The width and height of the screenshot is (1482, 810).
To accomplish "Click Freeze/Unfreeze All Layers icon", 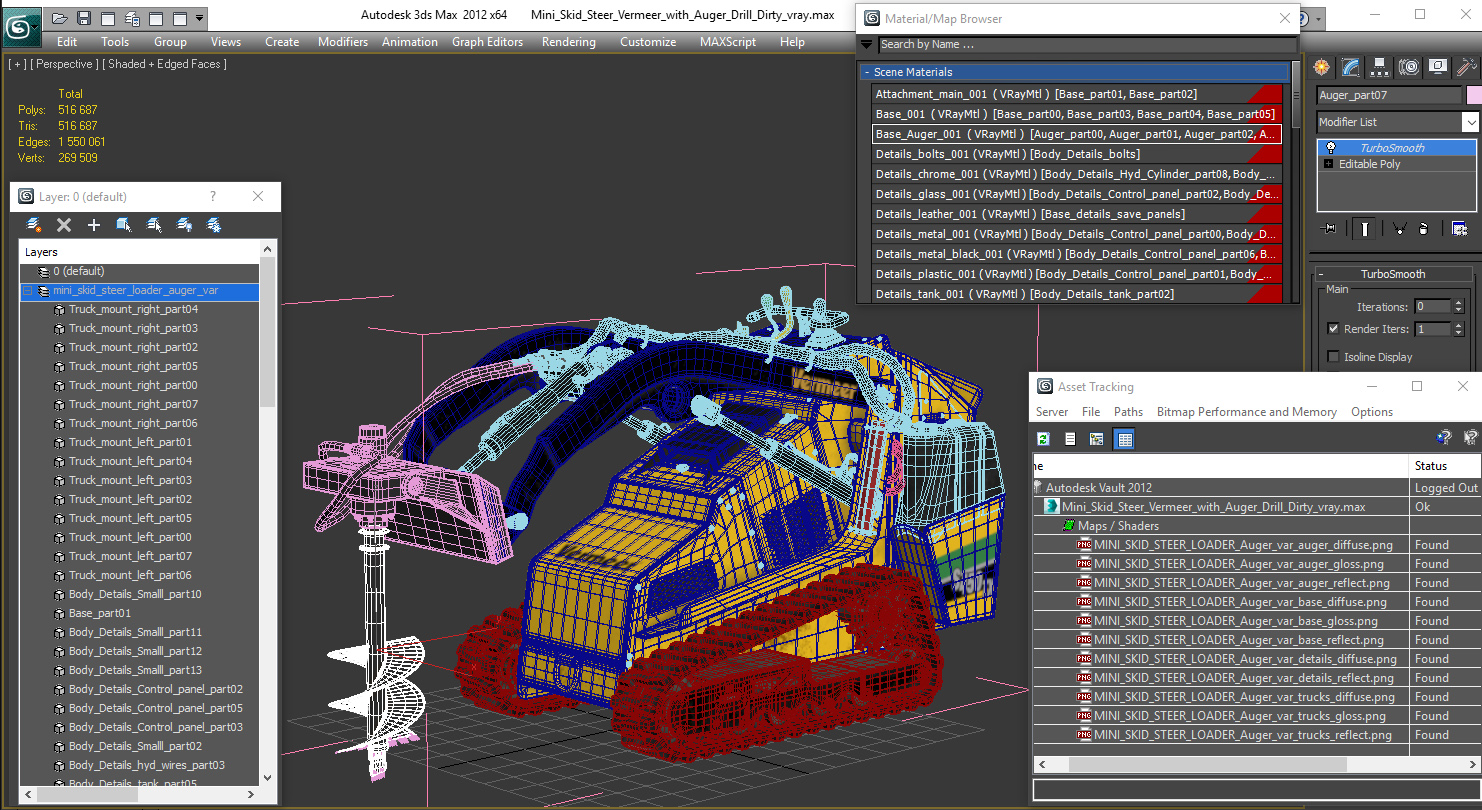I will (214, 225).
